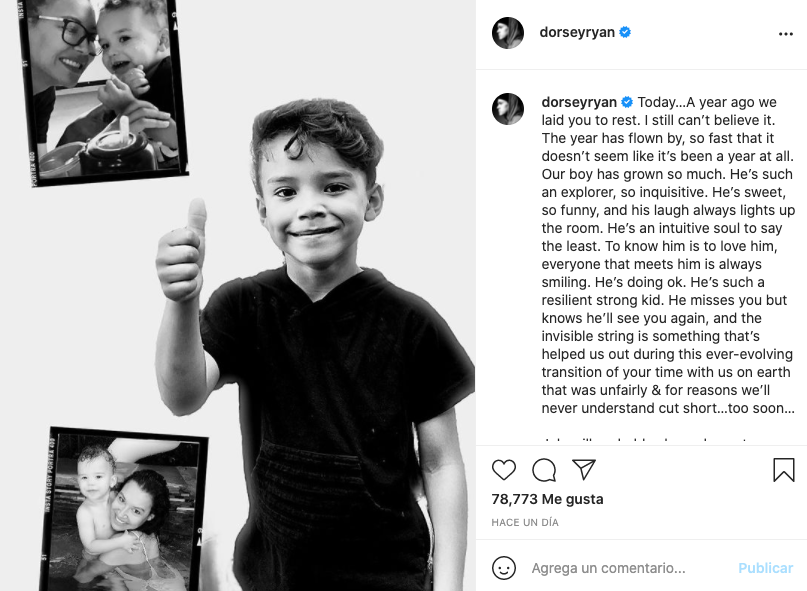Click the verified badge in the caption
The image size is (807, 591).
tap(627, 102)
